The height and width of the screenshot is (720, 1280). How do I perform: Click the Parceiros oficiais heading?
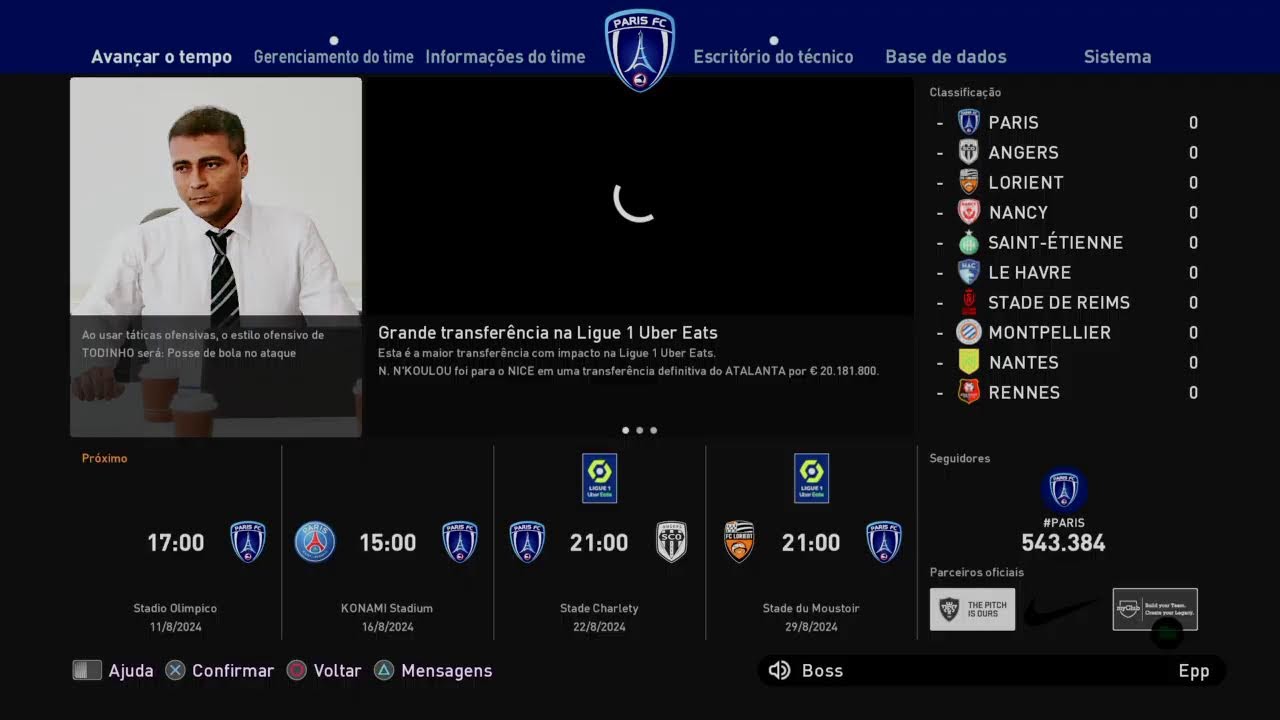[x=977, y=572]
